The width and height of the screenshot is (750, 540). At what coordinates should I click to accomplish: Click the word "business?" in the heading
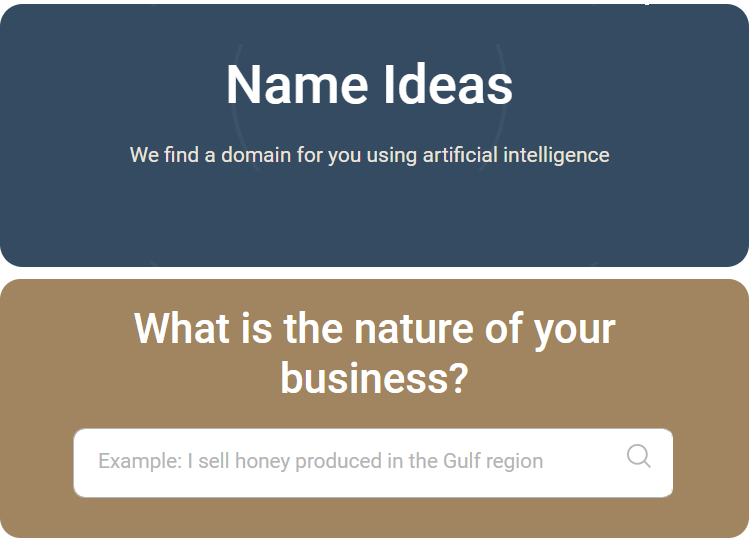tap(374, 378)
